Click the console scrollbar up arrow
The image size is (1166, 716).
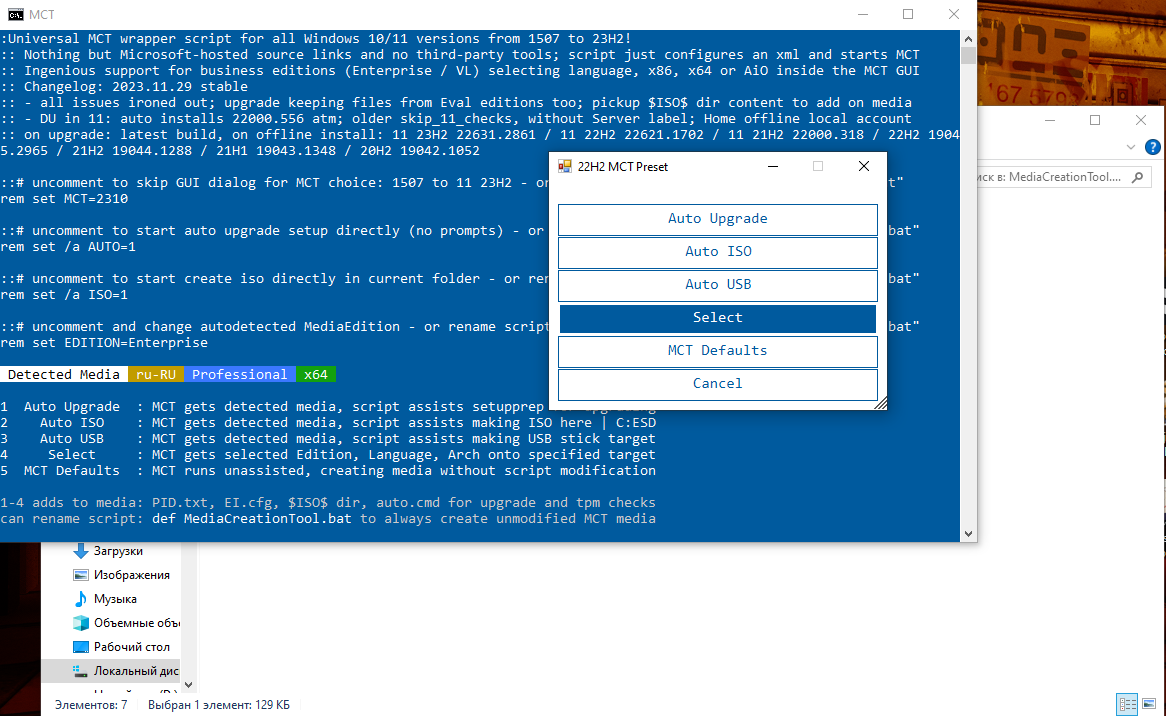tap(968, 38)
